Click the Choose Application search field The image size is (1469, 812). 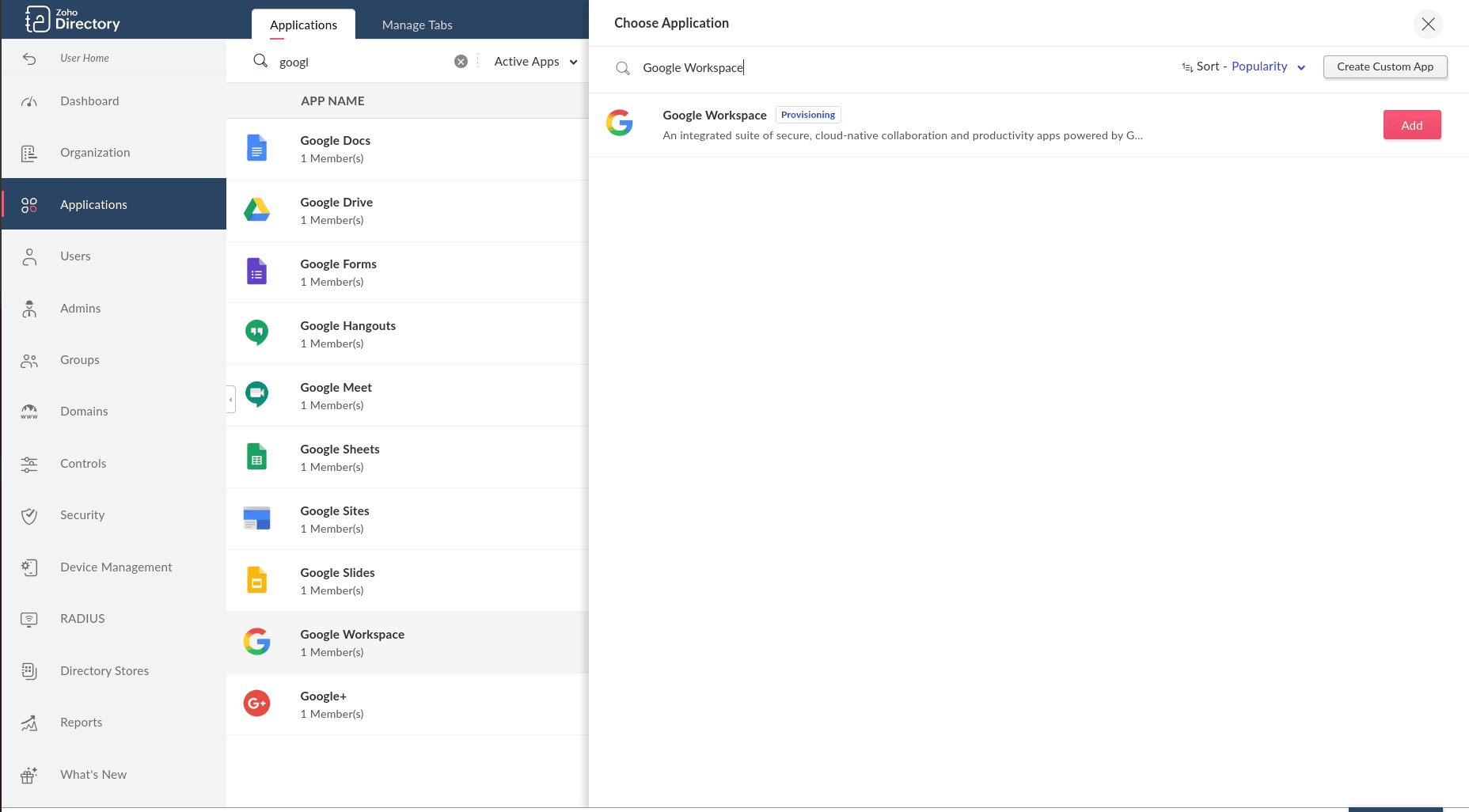point(871,68)
